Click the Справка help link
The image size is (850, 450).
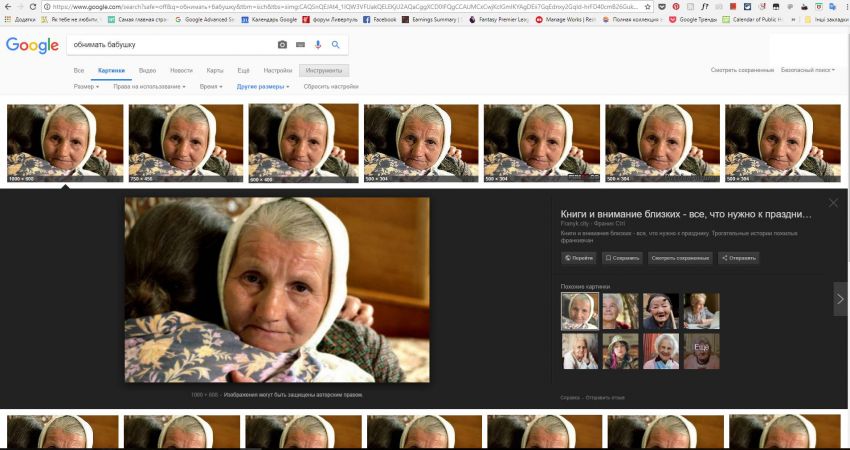click(x=570, y=397)
